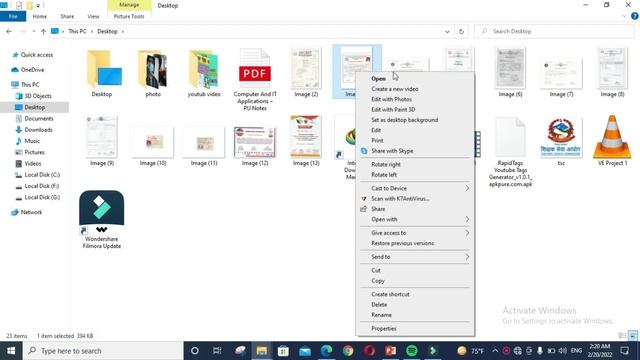
Task: Open the Windows Start menu
Action: (x=11, y=351)
